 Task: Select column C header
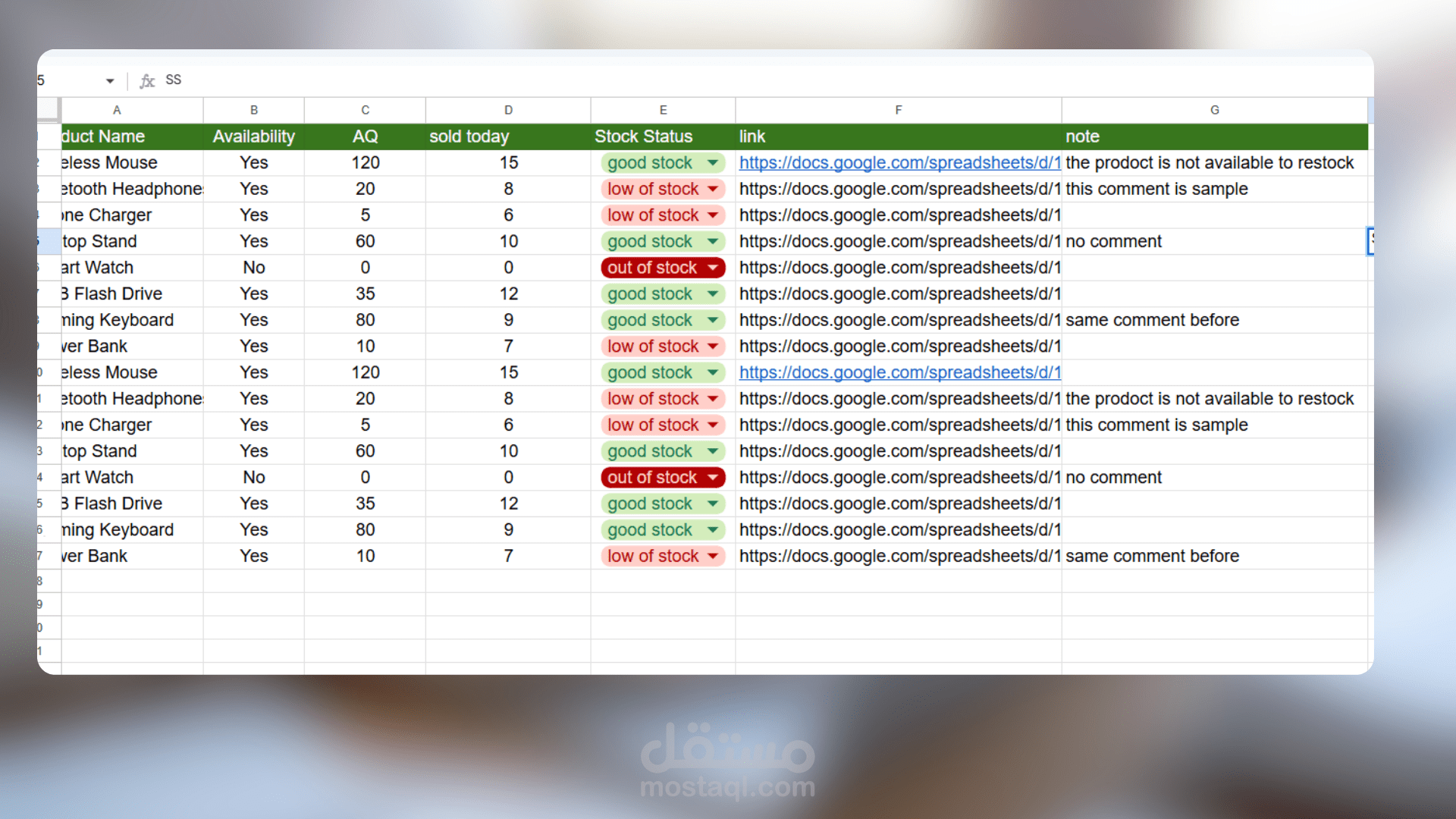(366, 110)
